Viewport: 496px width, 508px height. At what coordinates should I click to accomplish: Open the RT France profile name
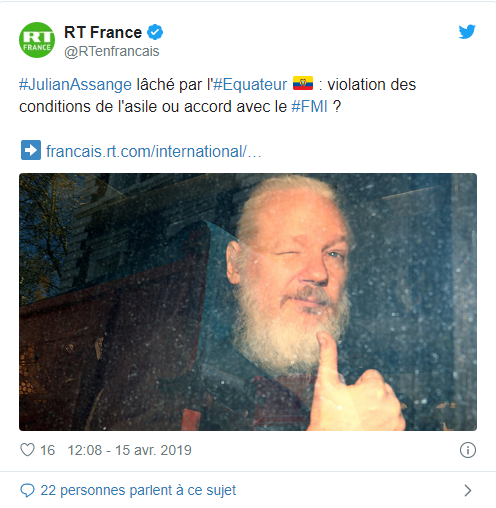pyautogui.click(x=103, y=33)
